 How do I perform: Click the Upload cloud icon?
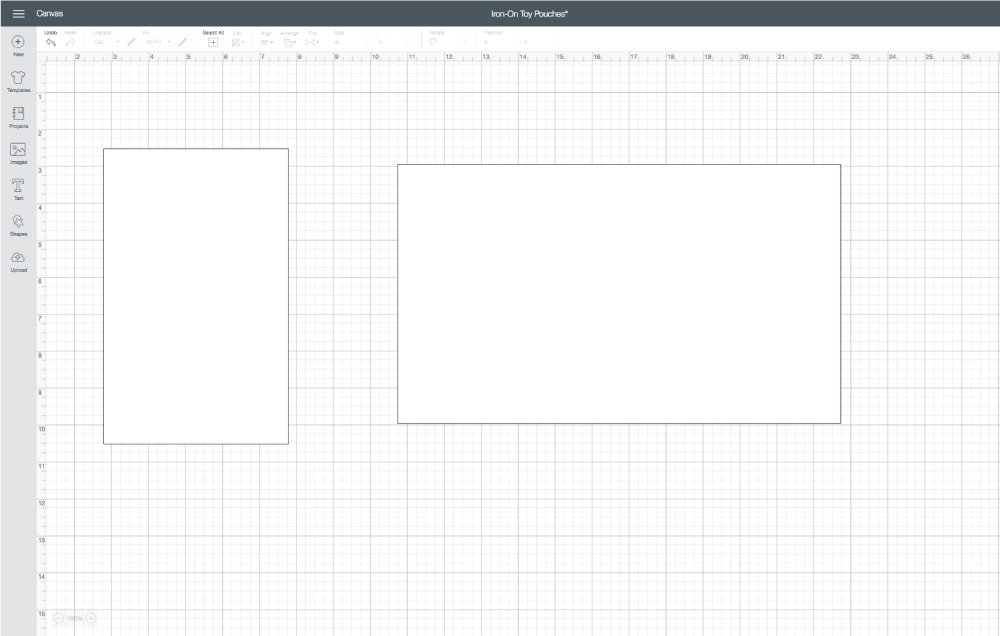pos(18,258)
